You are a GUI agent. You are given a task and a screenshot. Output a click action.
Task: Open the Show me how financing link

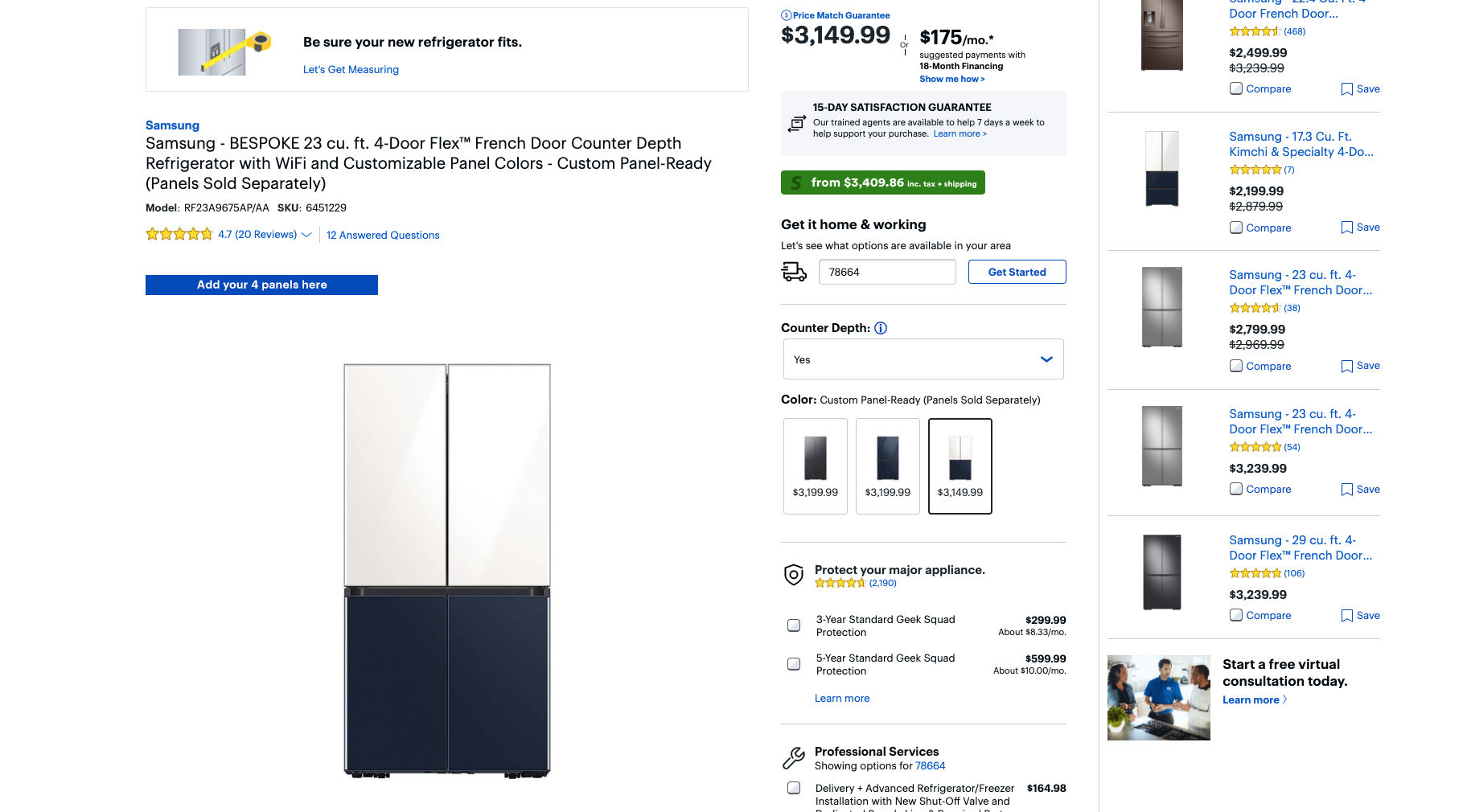[952, 79]
